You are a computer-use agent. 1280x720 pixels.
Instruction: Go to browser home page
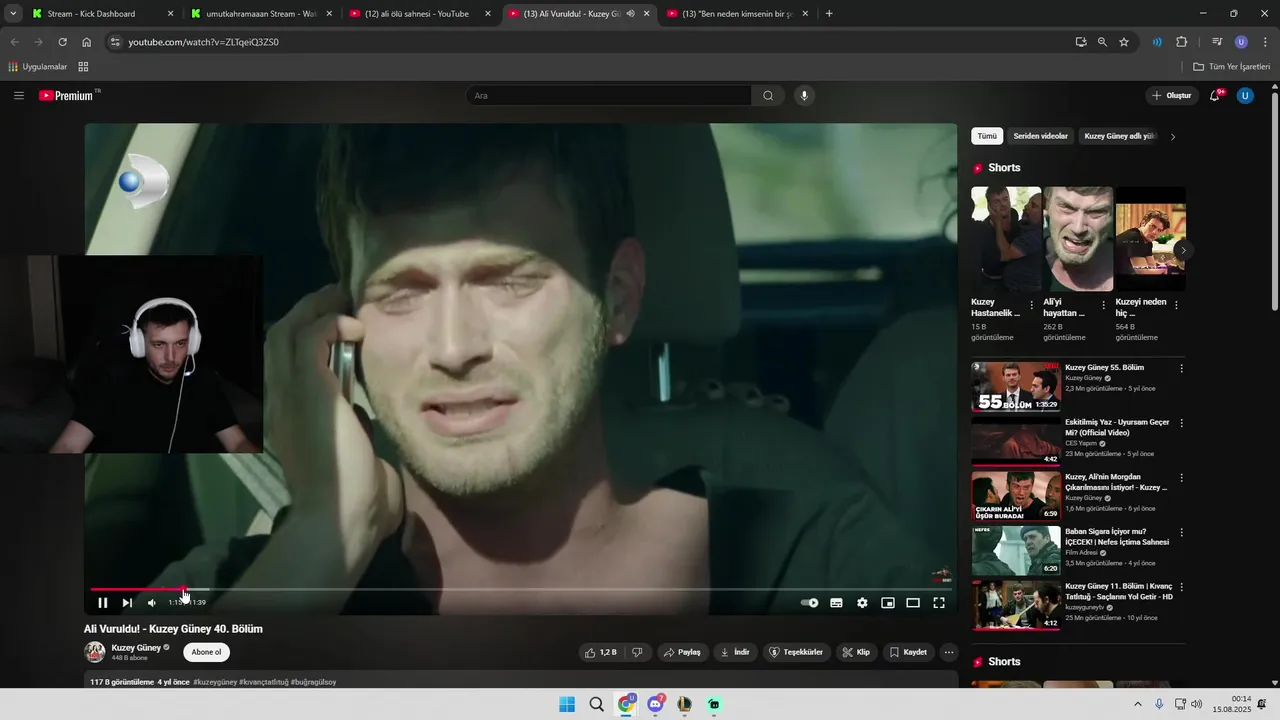86,42
